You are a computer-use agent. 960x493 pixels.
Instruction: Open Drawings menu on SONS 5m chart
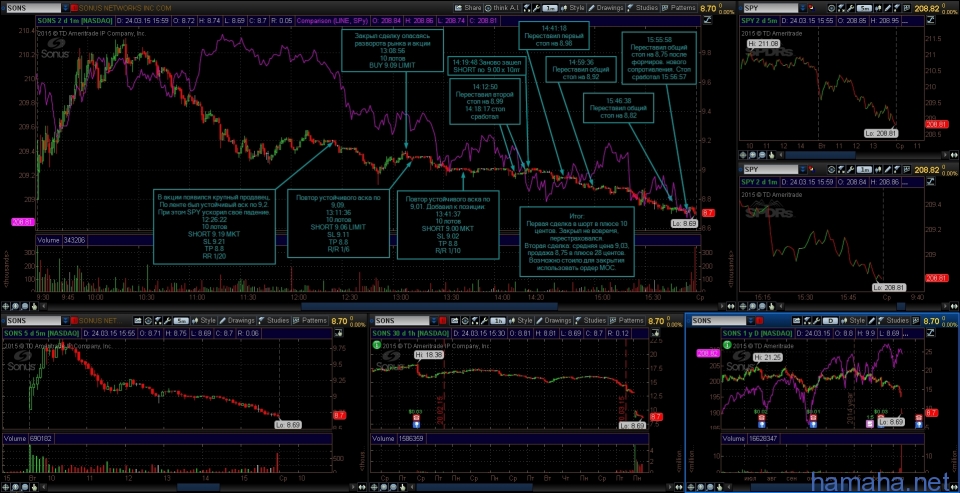[237, 320]
